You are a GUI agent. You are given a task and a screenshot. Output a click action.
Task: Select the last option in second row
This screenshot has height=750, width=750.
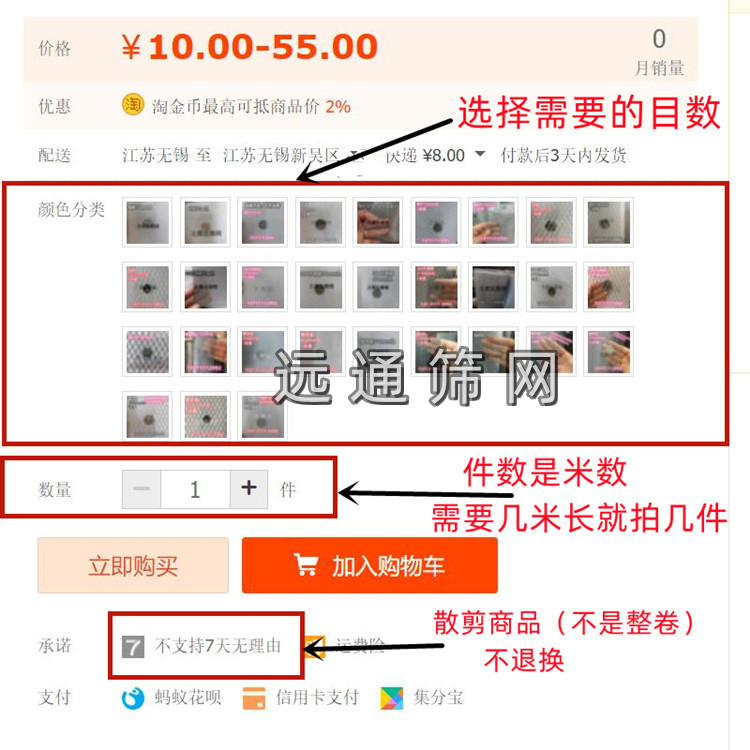click(608, 287)
